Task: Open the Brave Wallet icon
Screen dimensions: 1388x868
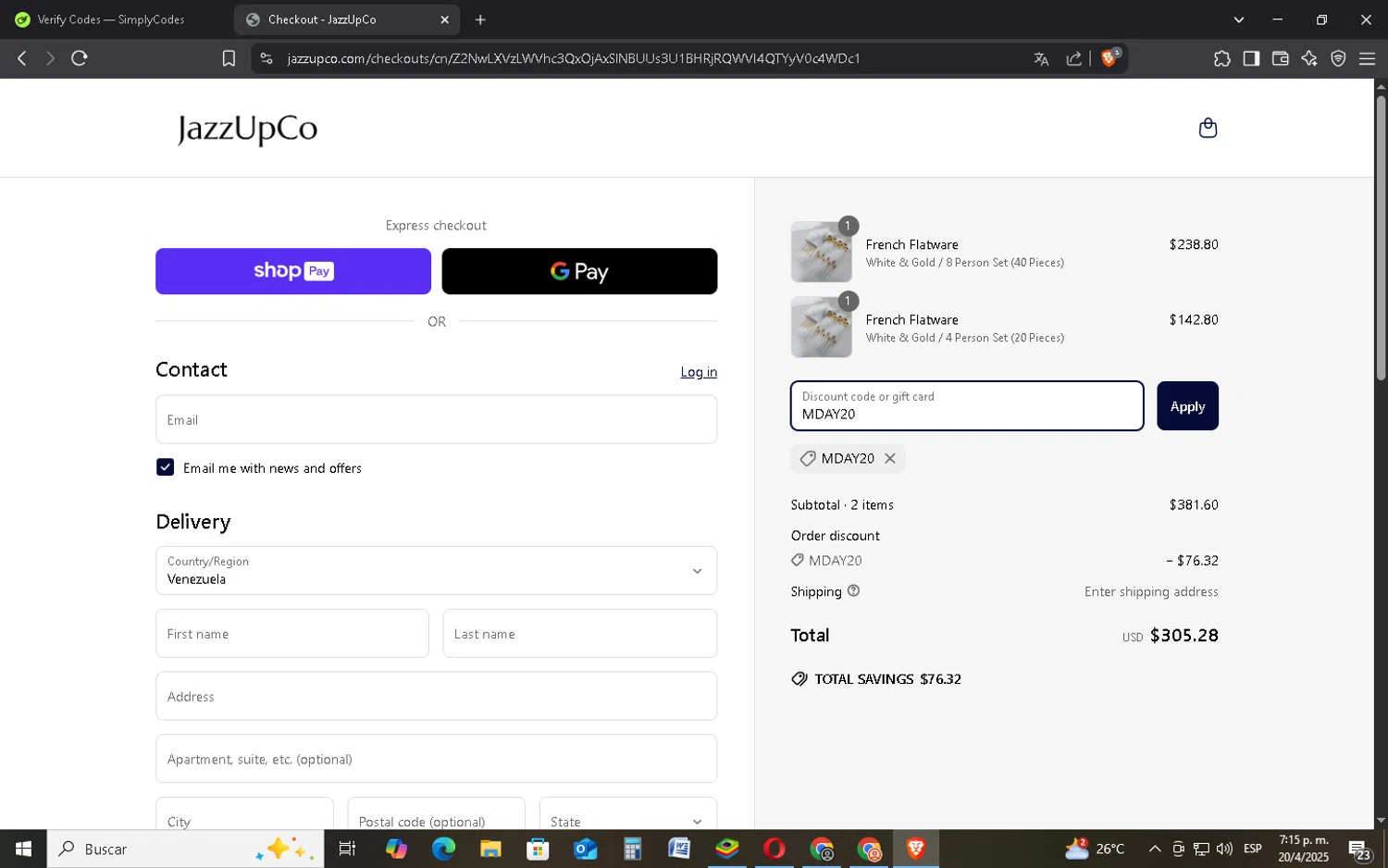Action: click(1281, 58)
